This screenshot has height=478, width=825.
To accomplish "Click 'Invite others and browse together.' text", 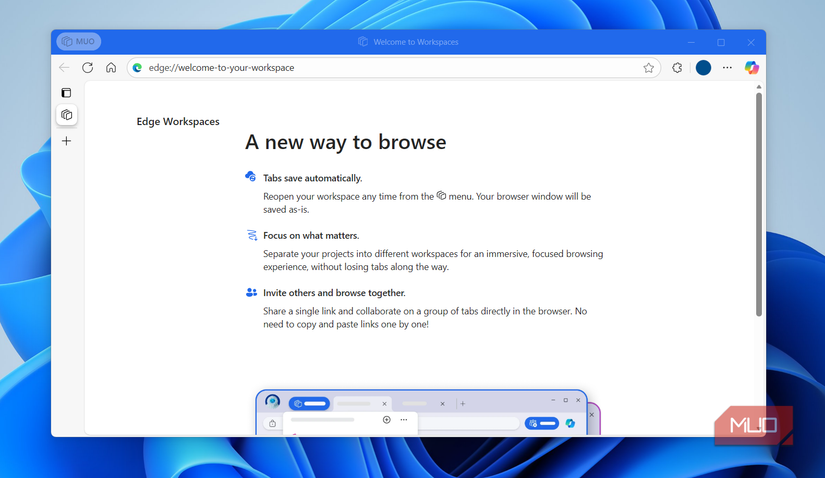I will pyautogui.click(x=334, y=293).
